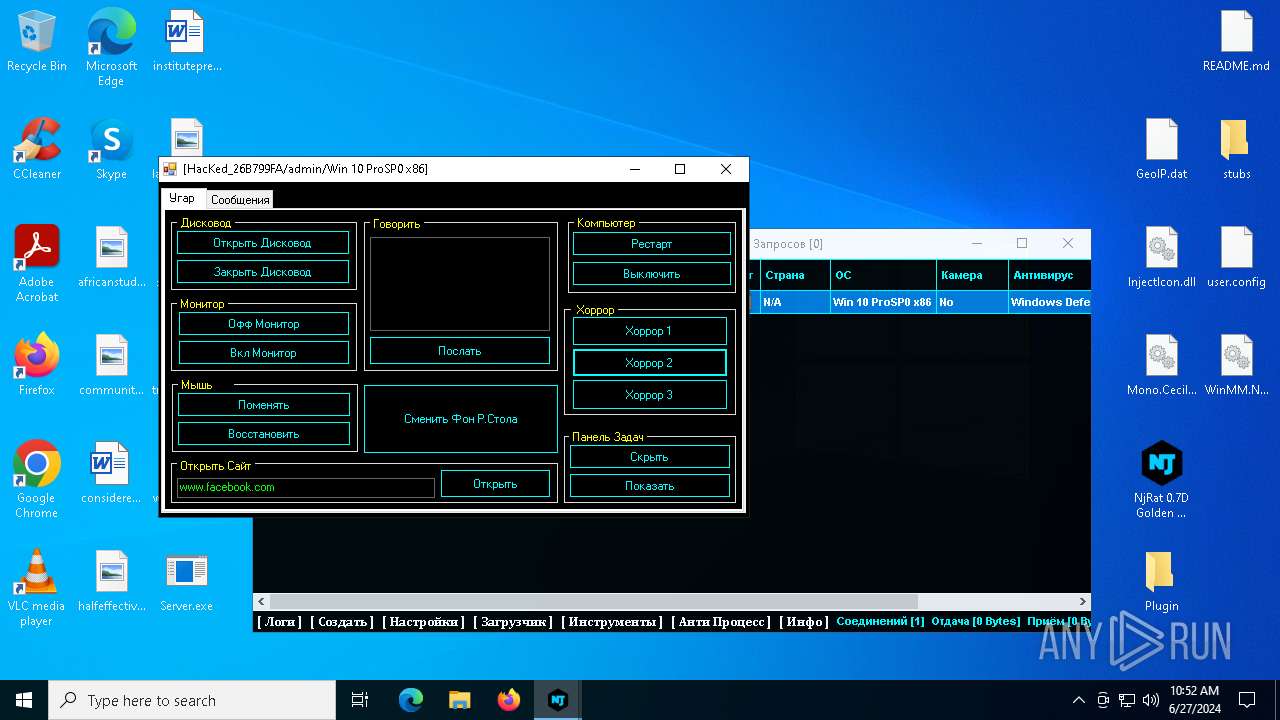Click the Страна column header
1280x720 pixels.
(x=795, y=275)
